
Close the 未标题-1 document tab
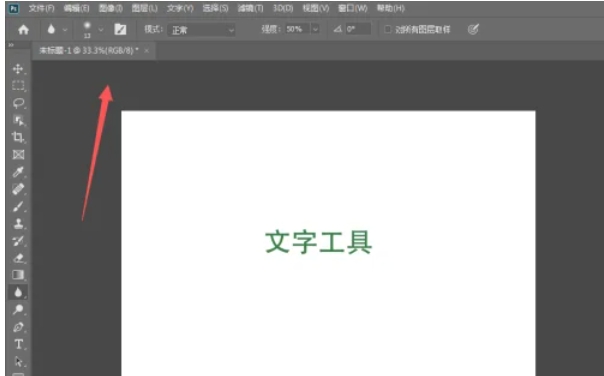146,50
